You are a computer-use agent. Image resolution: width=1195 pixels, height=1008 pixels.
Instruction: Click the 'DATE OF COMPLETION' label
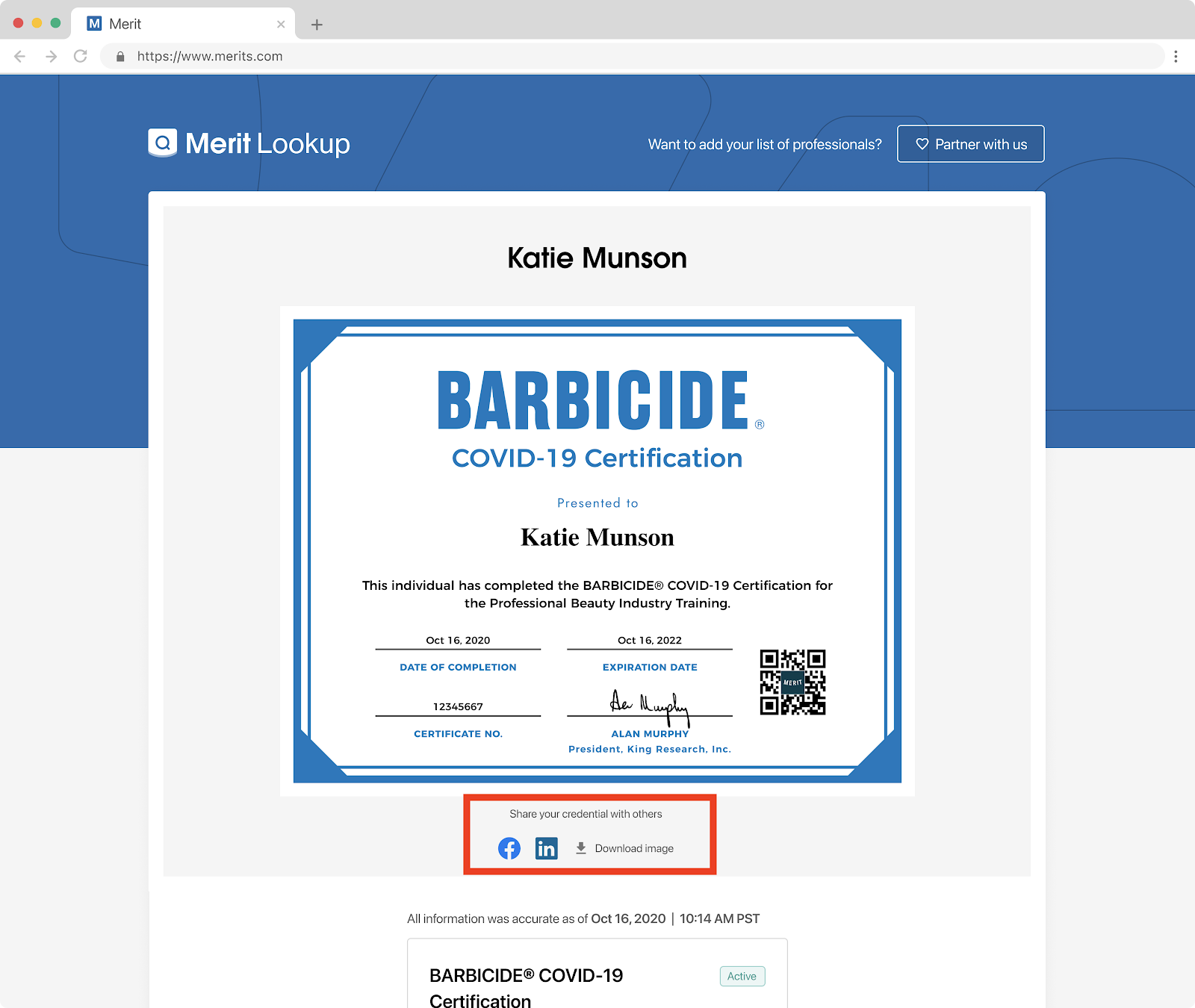(458, 667)
